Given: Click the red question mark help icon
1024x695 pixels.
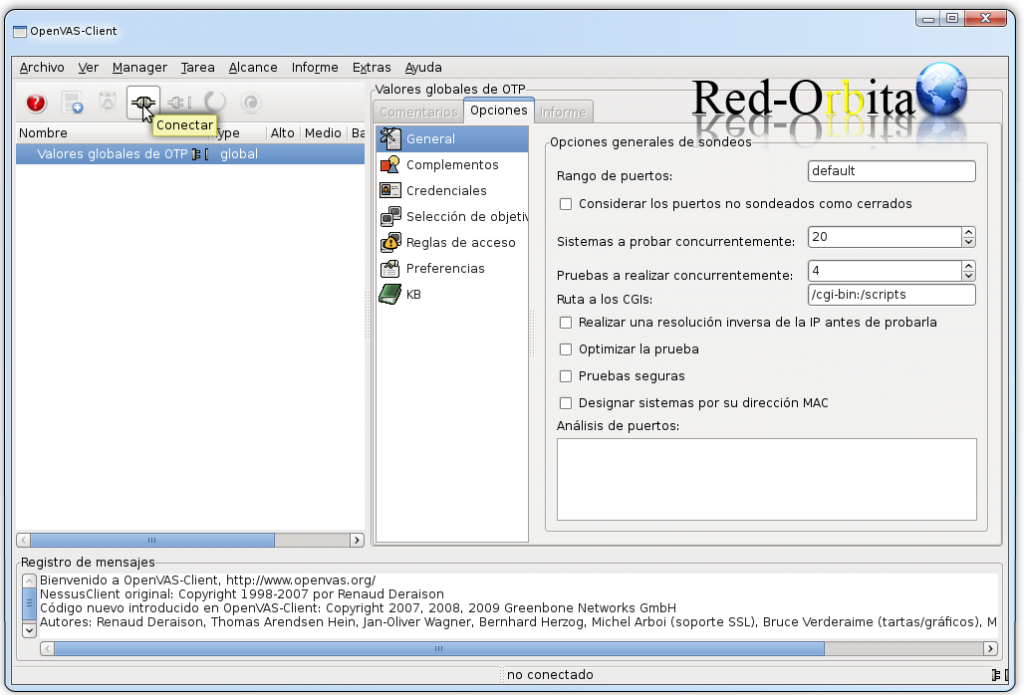Looking at the screenshot, I should (x=36, y=103).
